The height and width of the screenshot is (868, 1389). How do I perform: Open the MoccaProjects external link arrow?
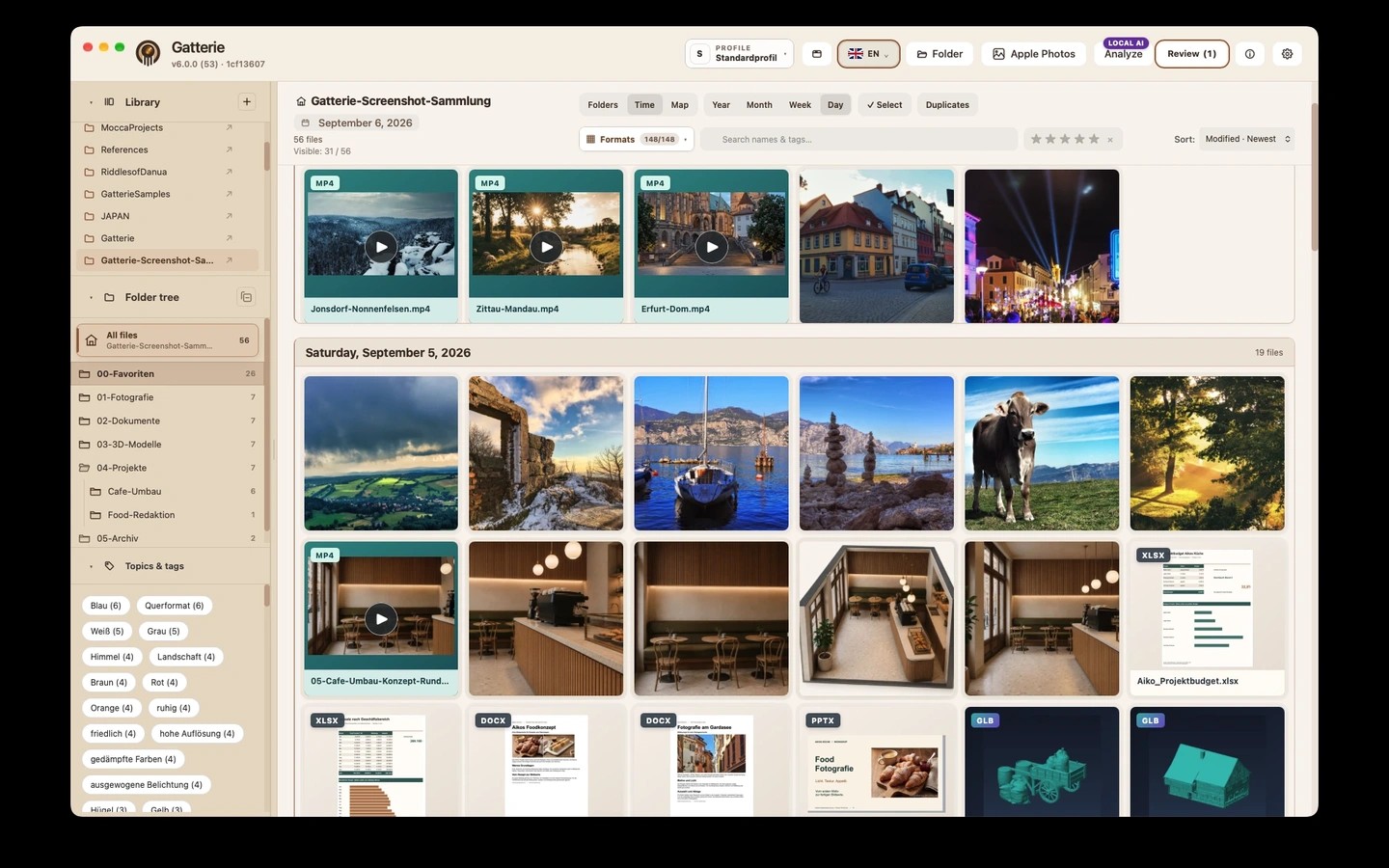(x=230, y=127)
